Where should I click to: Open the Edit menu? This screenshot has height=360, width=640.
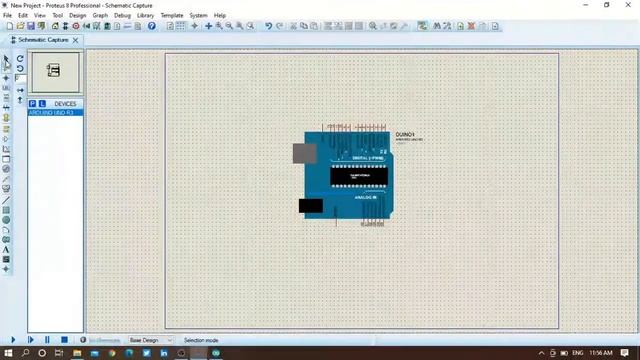pos(23,16)
